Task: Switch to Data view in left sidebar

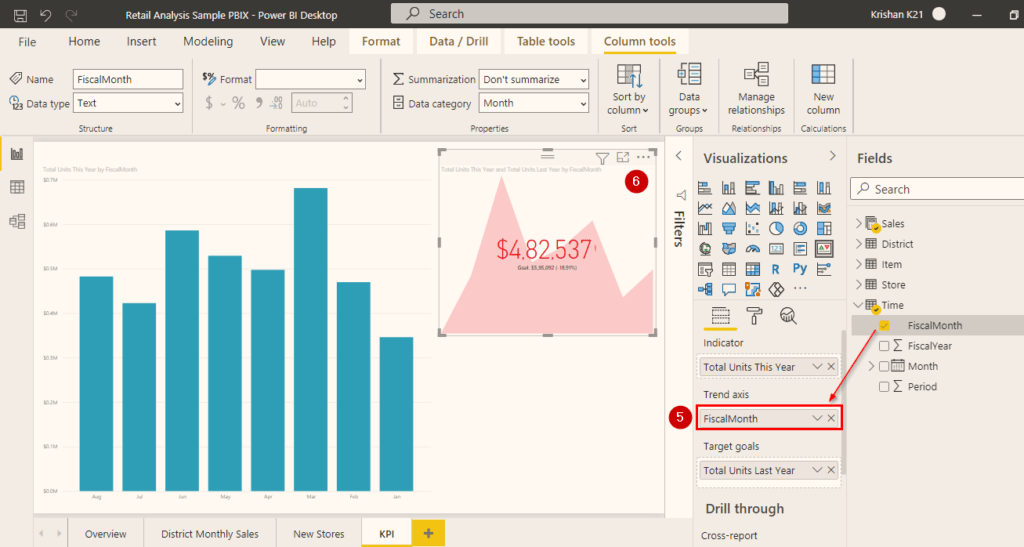Action: click(x=17, y=188)
